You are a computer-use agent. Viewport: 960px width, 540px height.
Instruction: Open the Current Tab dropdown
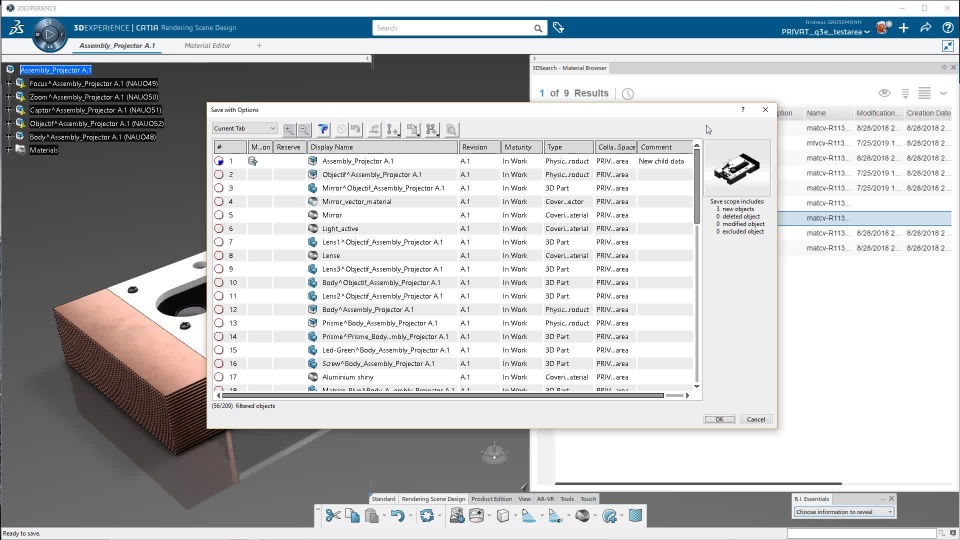click(244, 129)
